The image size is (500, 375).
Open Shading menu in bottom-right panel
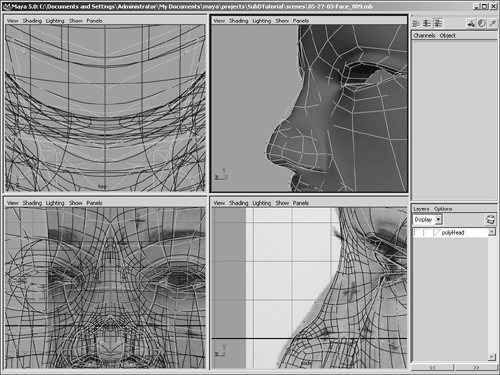click(x=238, y=203)
